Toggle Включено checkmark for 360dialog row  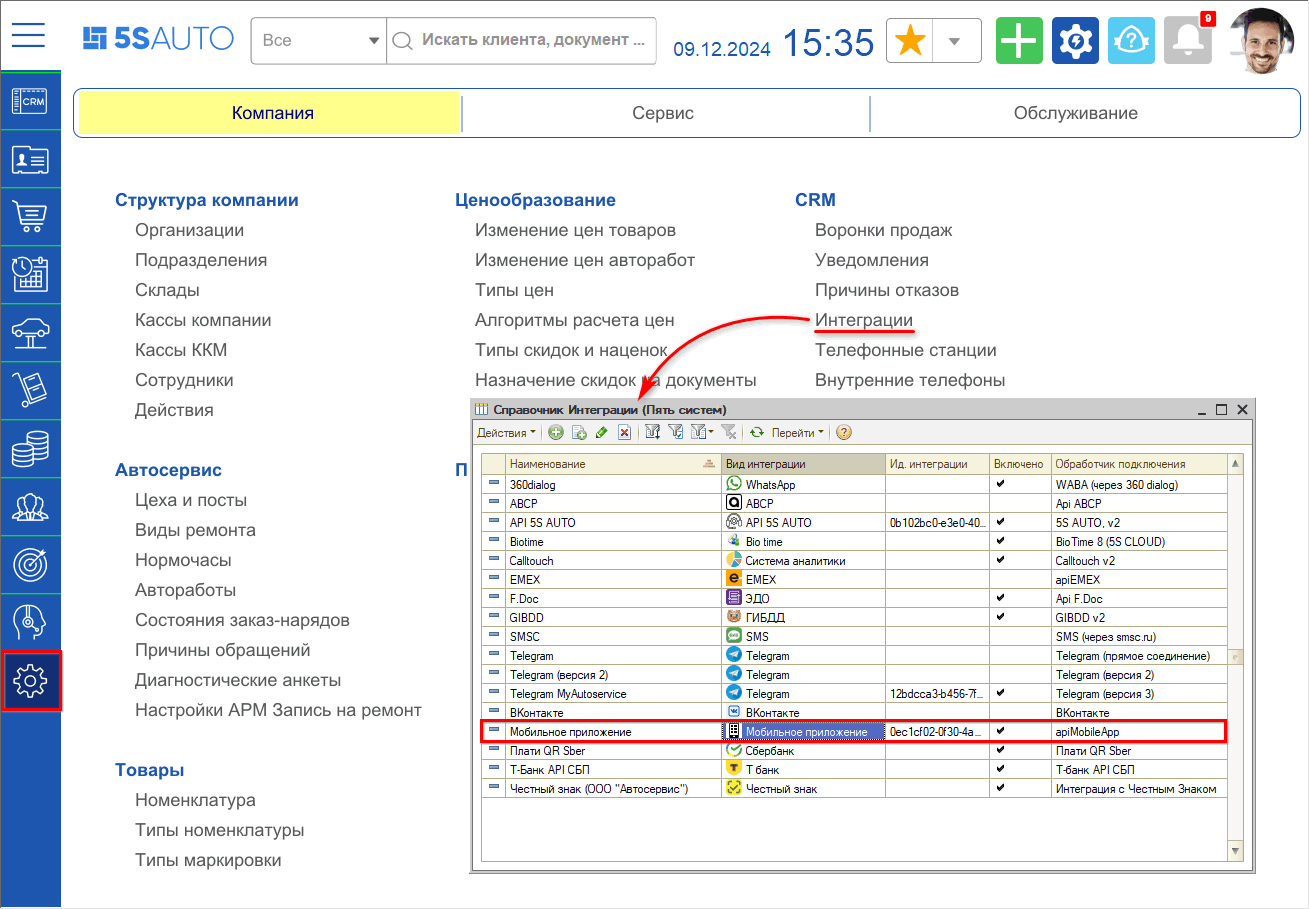coord(1001,484)
